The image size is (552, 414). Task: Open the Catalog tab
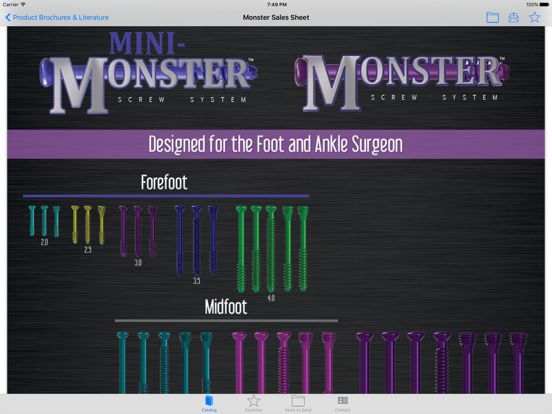tap(209, 403)
